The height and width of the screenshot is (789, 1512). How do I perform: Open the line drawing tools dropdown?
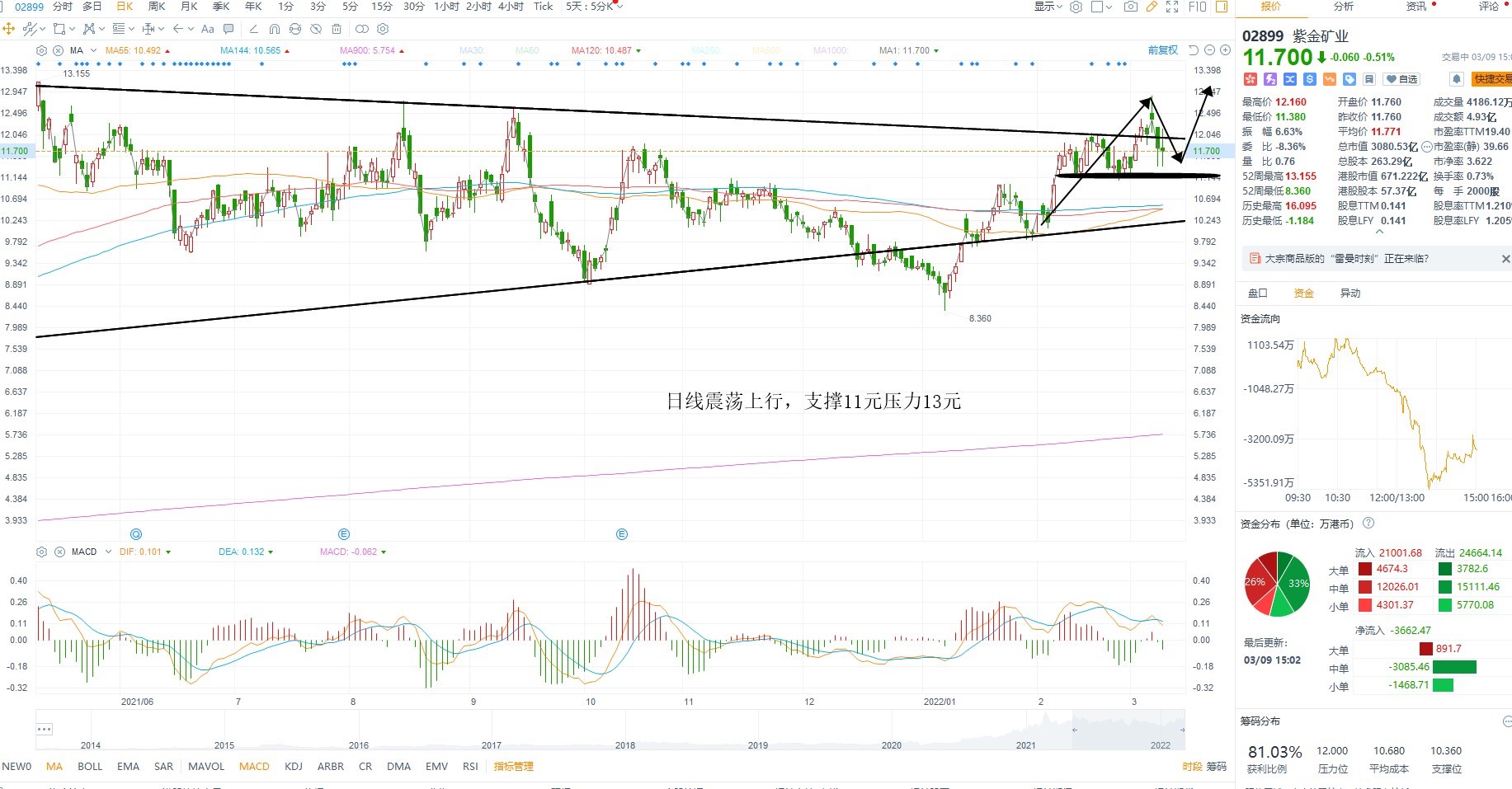pos(33,29)
